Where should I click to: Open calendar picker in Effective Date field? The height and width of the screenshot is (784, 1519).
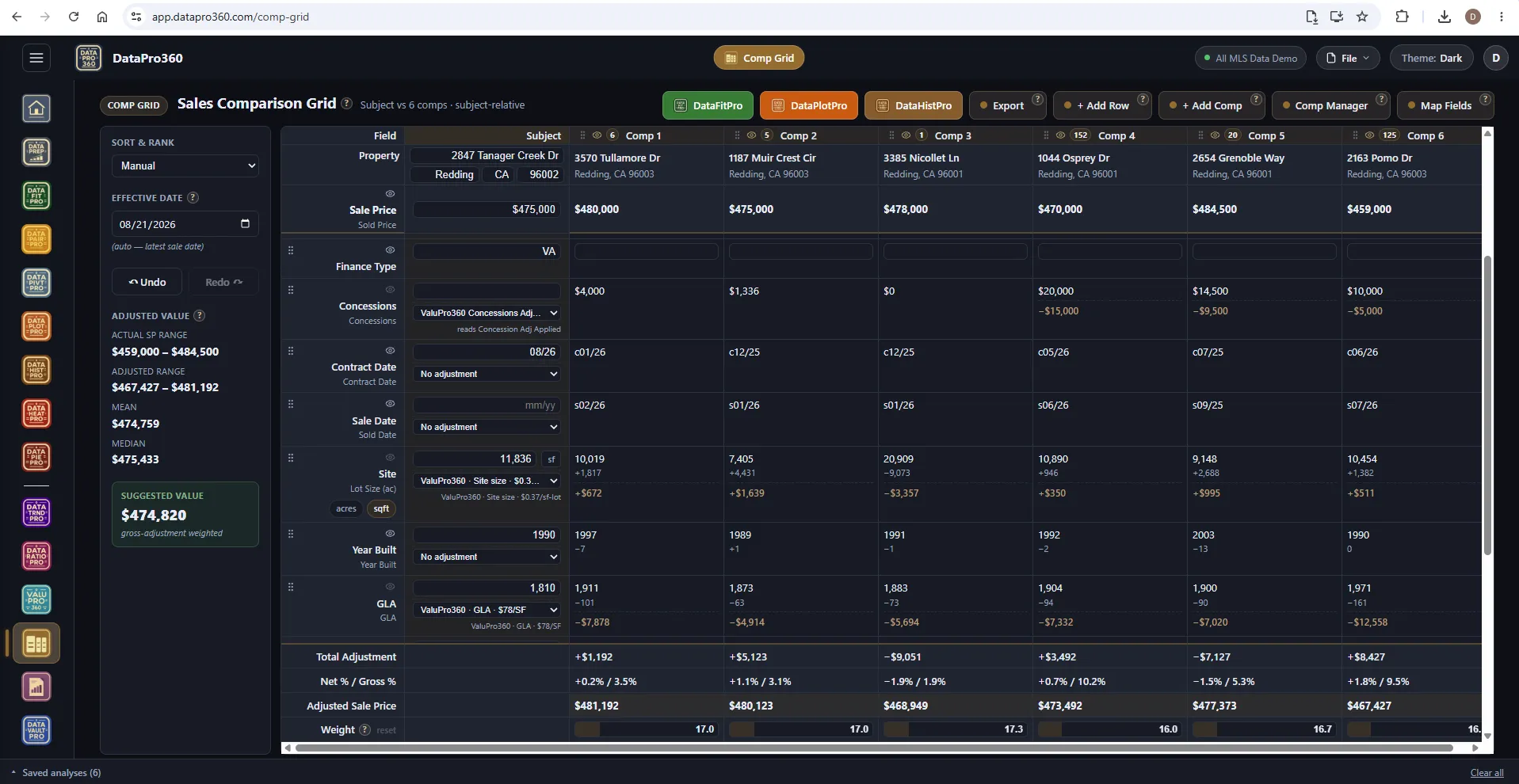pyautogui.click(x=245, y=224)
